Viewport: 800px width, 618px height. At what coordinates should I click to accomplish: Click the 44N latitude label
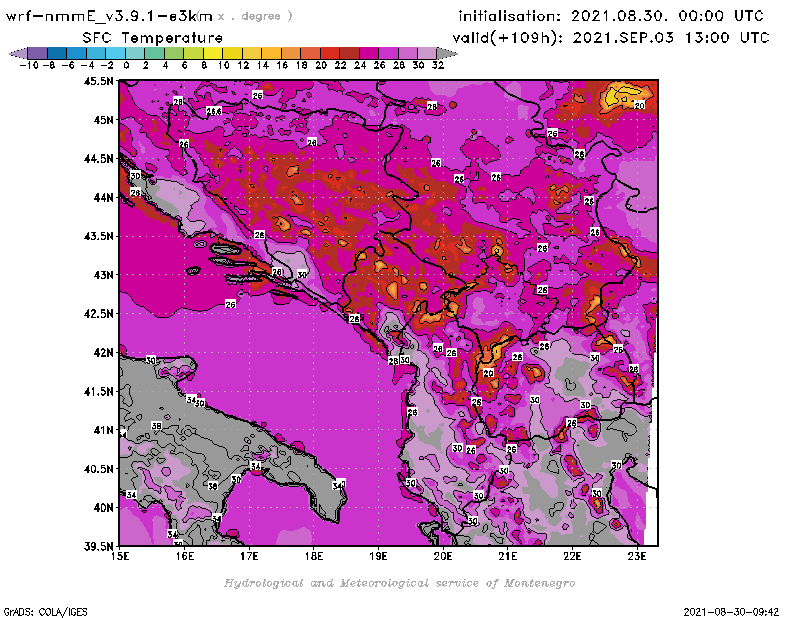click(103, 197)
